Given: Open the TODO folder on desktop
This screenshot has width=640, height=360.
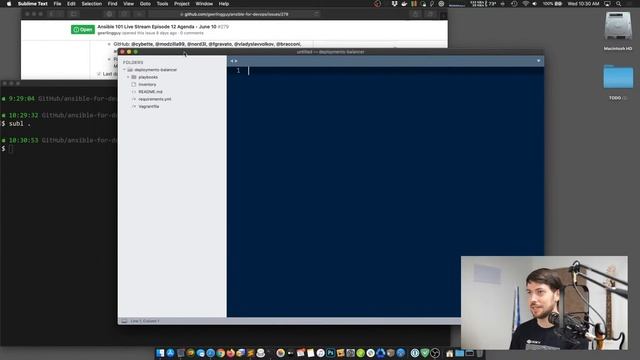Looking at the screenshot, I should (x=618, y=77).
